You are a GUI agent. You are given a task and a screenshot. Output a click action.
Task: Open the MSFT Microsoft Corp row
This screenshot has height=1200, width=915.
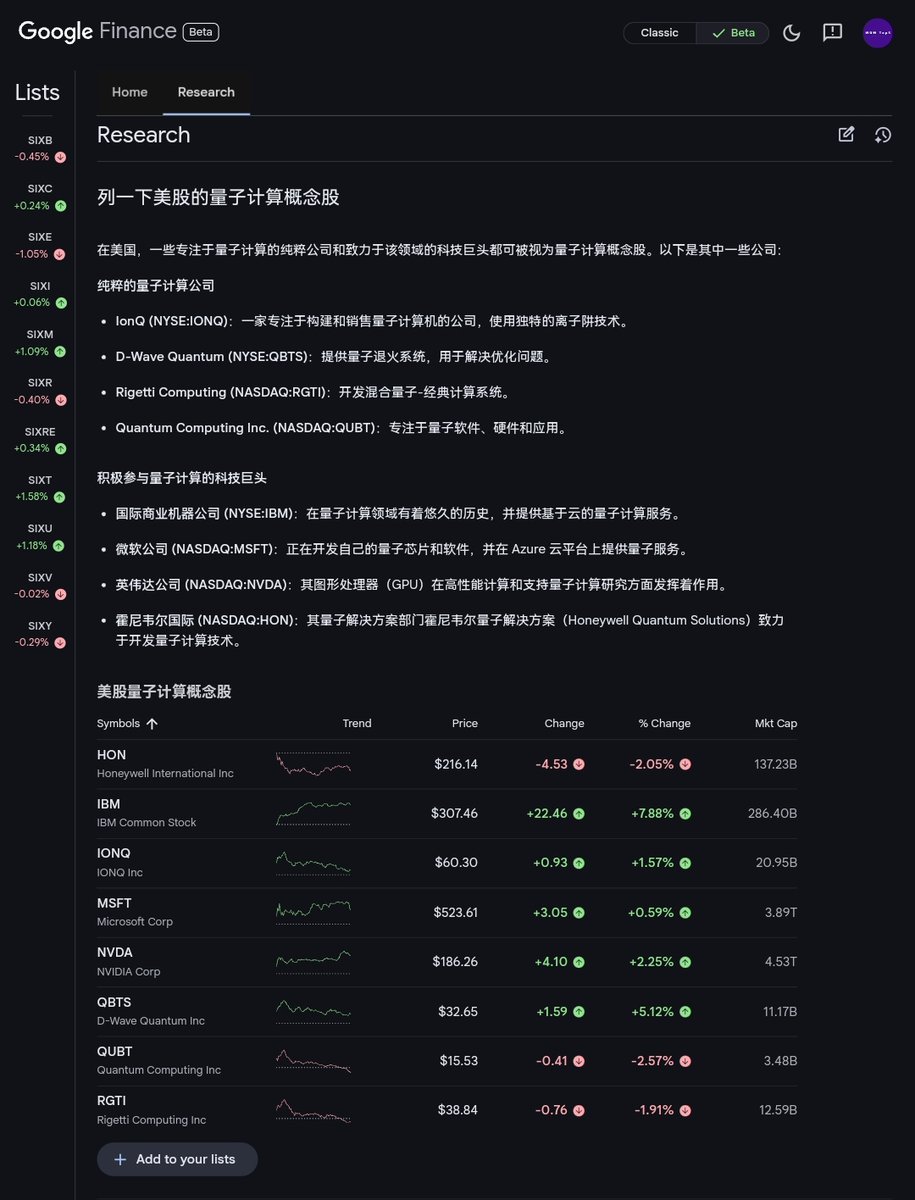(x=447, y=912)
